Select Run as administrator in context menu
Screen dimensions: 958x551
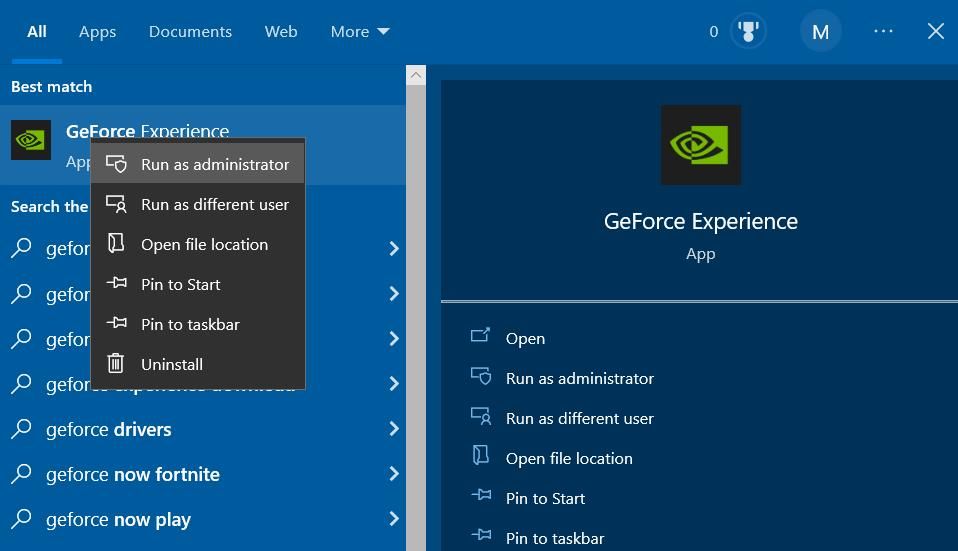coord(197,164)
